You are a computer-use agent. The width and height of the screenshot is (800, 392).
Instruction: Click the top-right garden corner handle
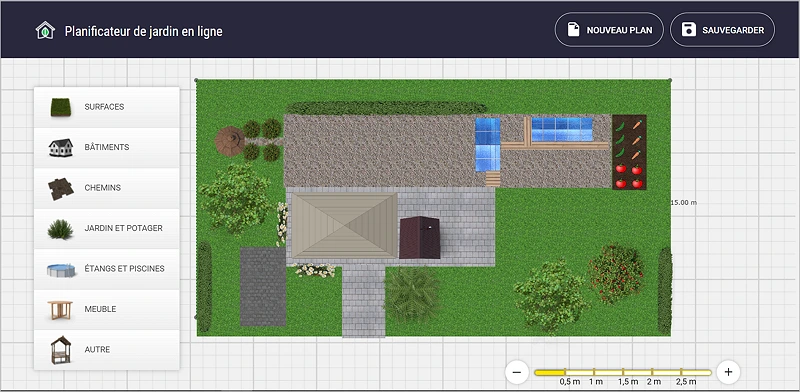pyautogui.click(x=670, y=80)
